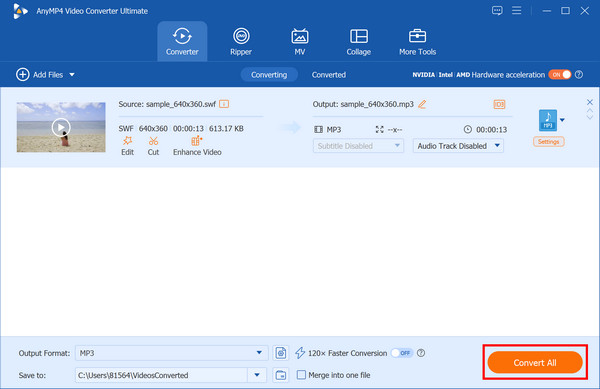Move the file up in the list
Screen dimensions: 600x389
coord(590,111)
